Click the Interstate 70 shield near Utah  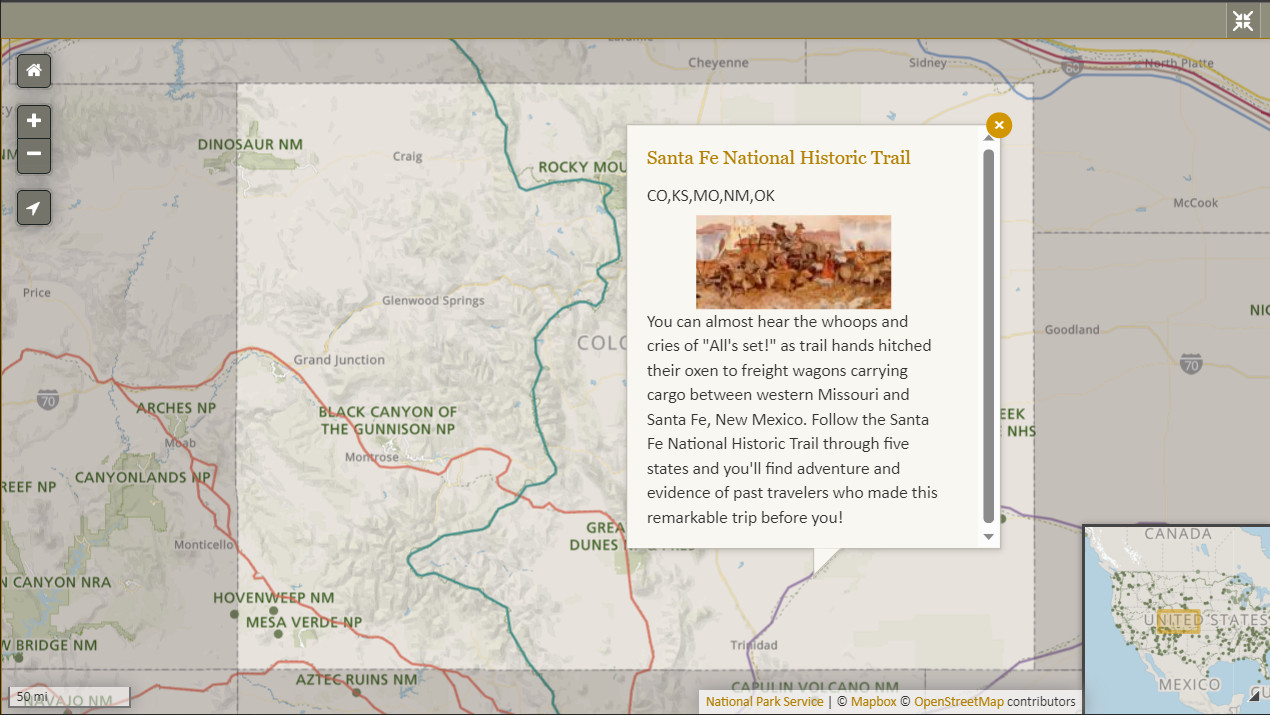(48, 400)
